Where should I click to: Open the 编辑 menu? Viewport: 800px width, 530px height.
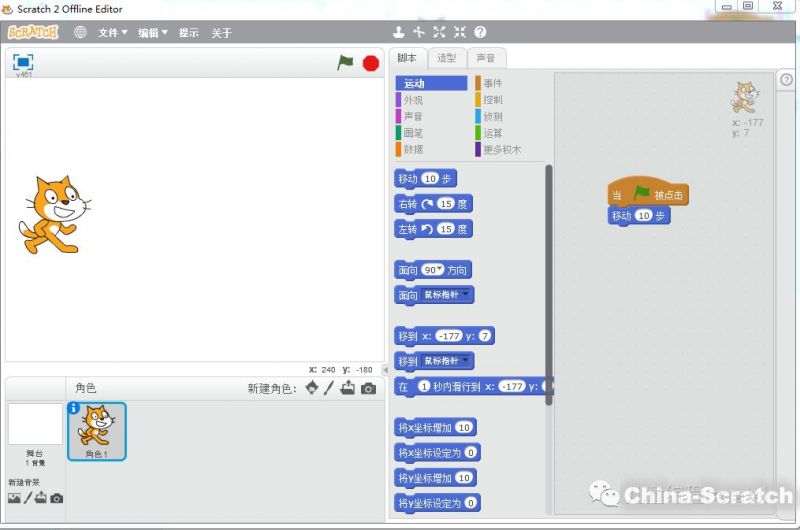[x=152, y=32]
